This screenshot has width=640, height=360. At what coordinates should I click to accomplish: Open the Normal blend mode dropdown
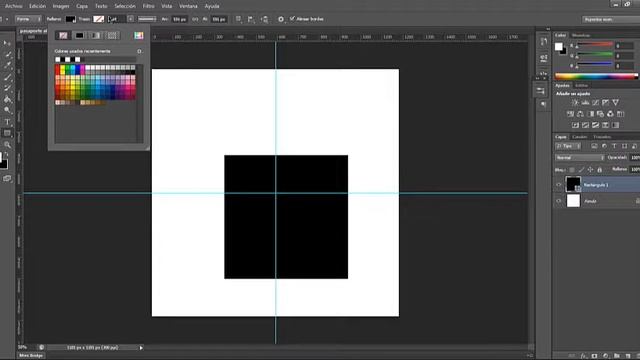pos(580,158)
